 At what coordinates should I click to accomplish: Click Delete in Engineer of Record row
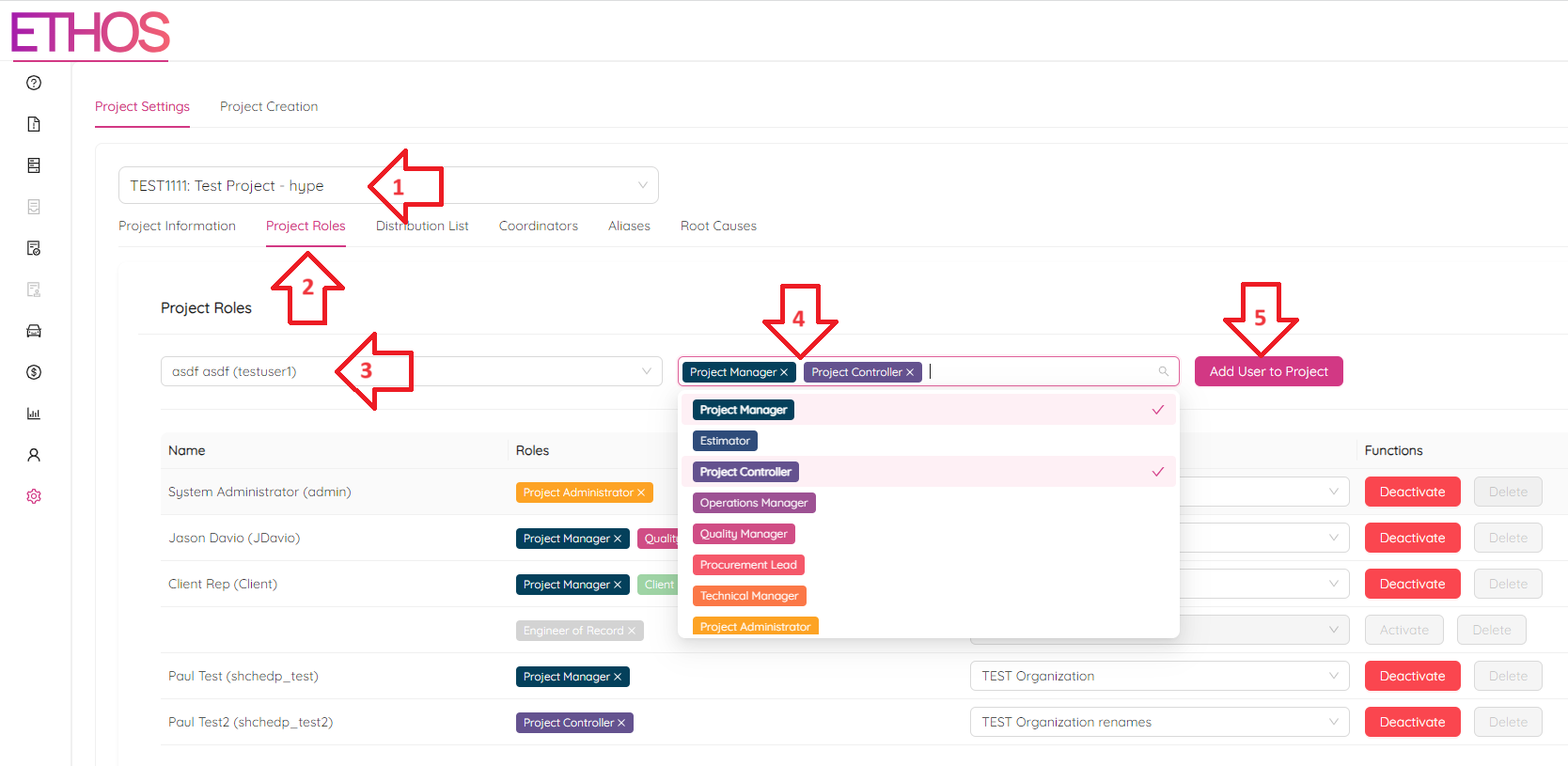[x=1492, y=630]
